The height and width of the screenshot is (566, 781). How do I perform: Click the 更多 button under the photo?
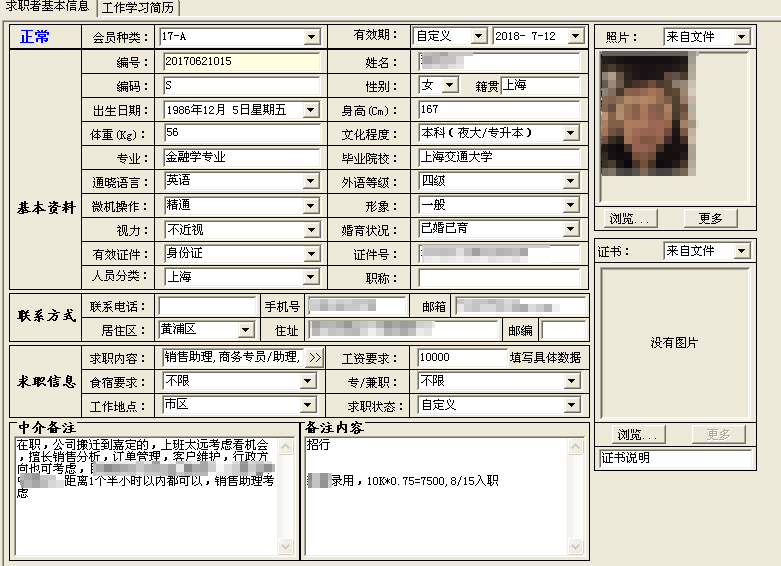(x=710, y=218)
